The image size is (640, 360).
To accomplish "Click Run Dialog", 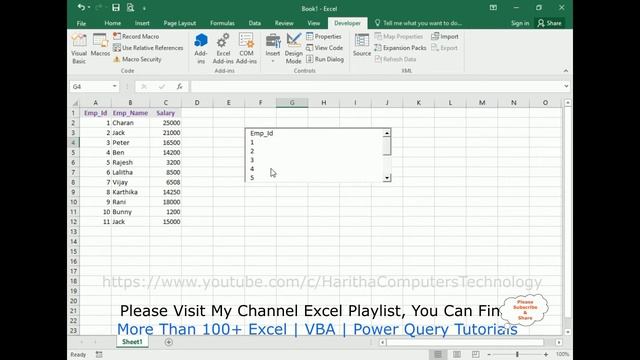I will click(x=325, y=59).
